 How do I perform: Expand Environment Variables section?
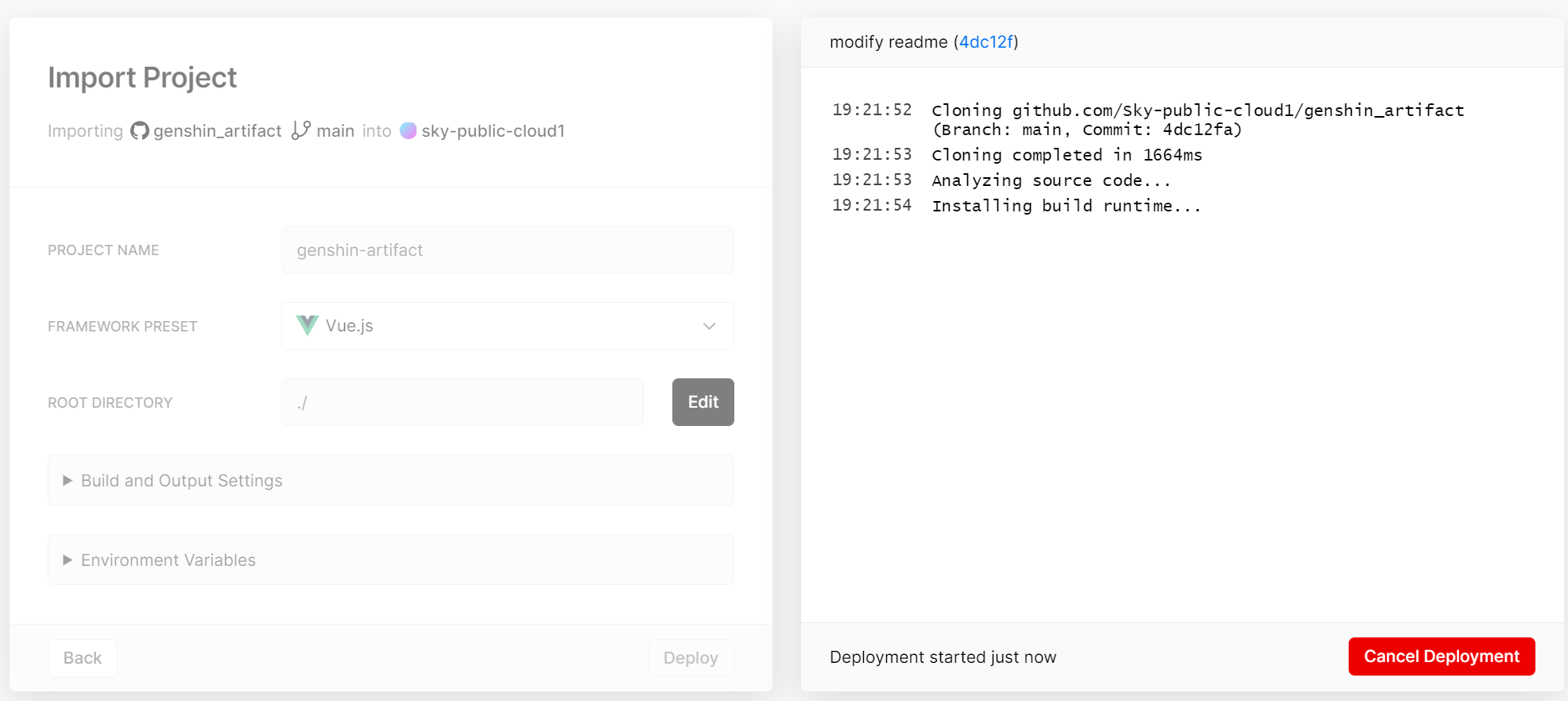click(x=391, y=560)
